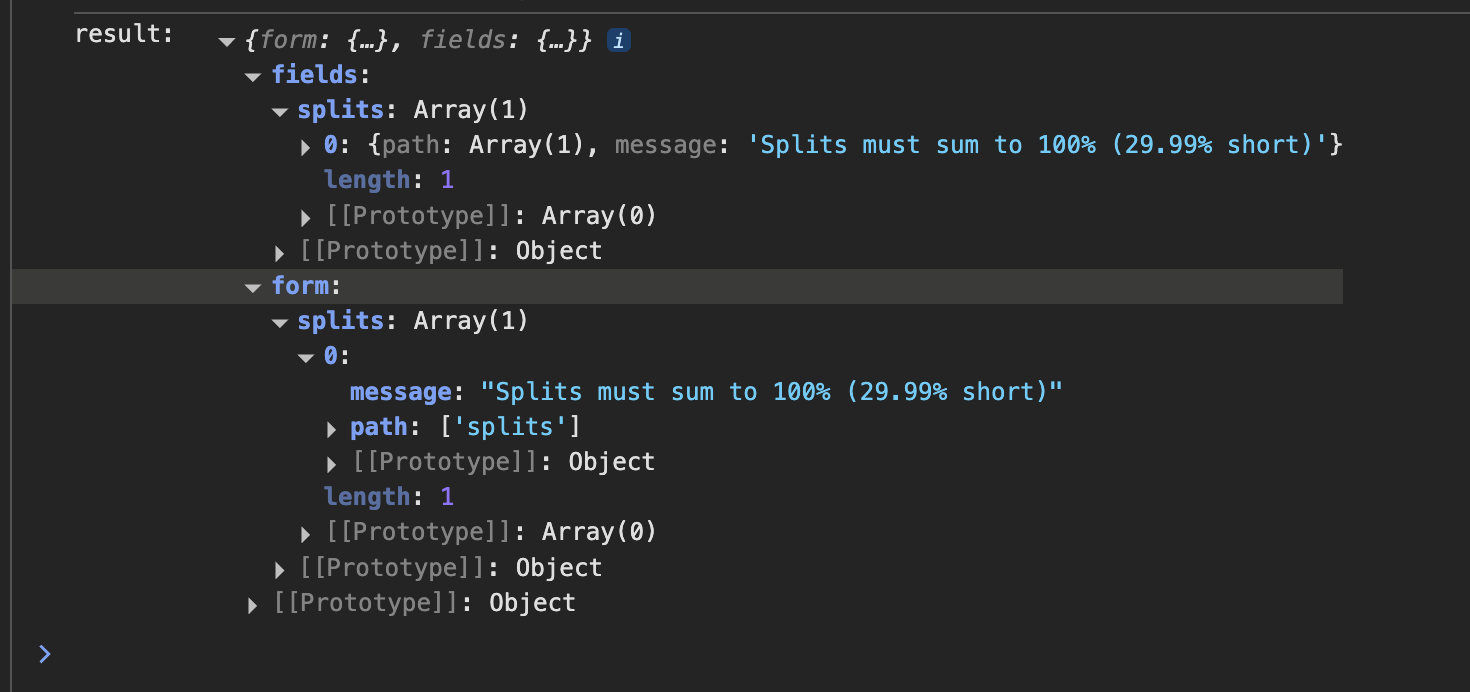1470x692 pixels.
Task: Expand Object prototype under fields
Action: (x=280, y=253)
